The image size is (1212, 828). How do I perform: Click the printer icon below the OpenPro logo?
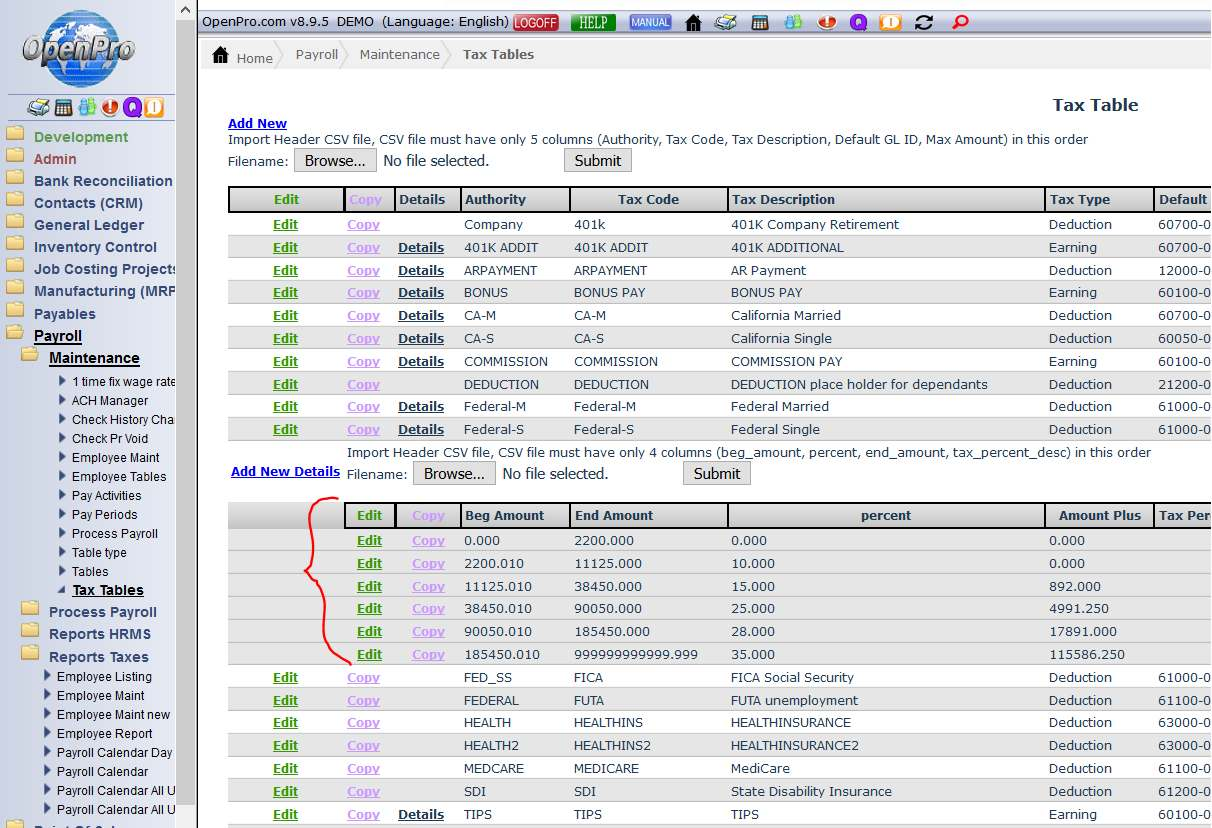point(38,108)
